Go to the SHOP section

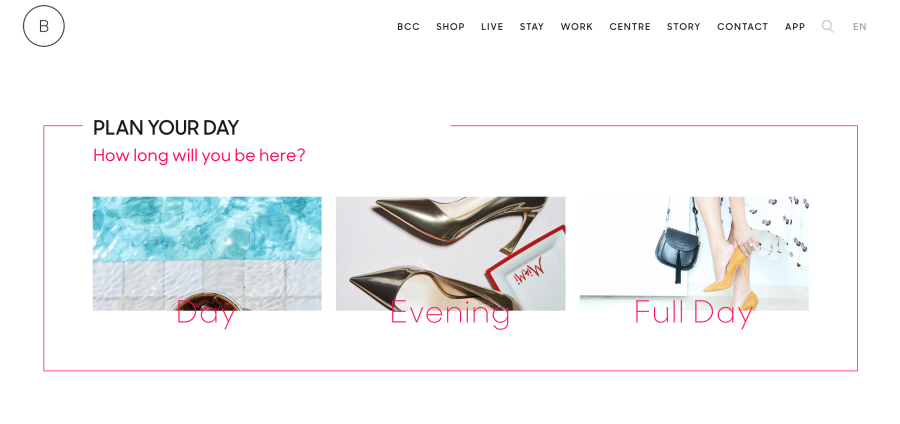[x=451, y=27]
